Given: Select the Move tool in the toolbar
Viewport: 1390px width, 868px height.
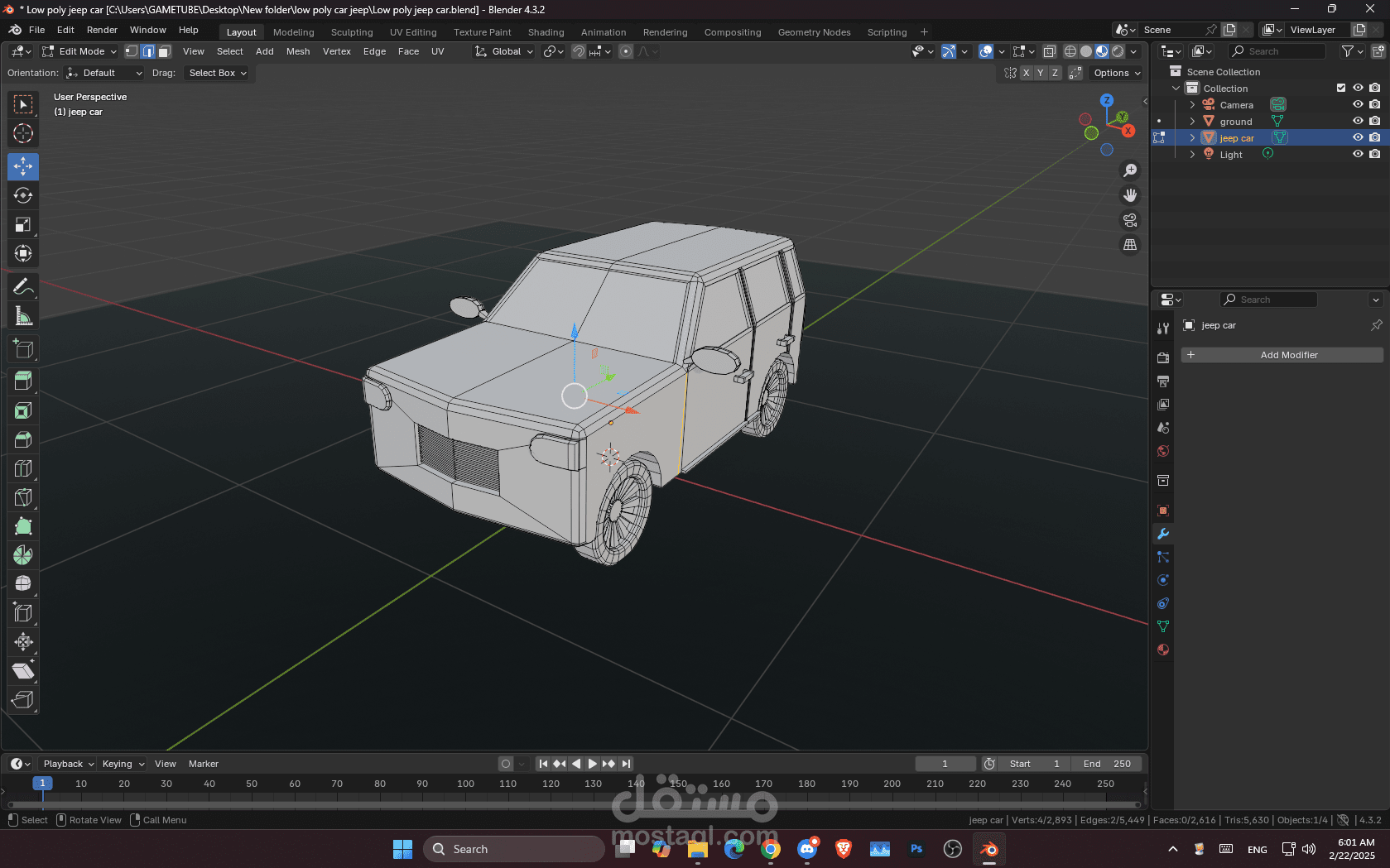Looking at the screenshot, I should pyautogui.click(x=23, y=166).
